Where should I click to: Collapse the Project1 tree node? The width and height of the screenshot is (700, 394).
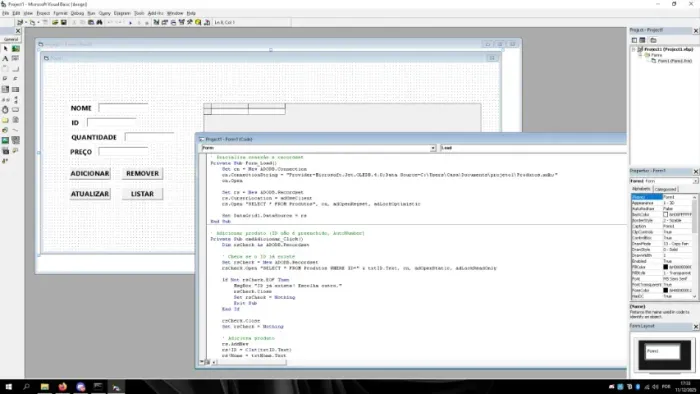click(x=634, y=50)
